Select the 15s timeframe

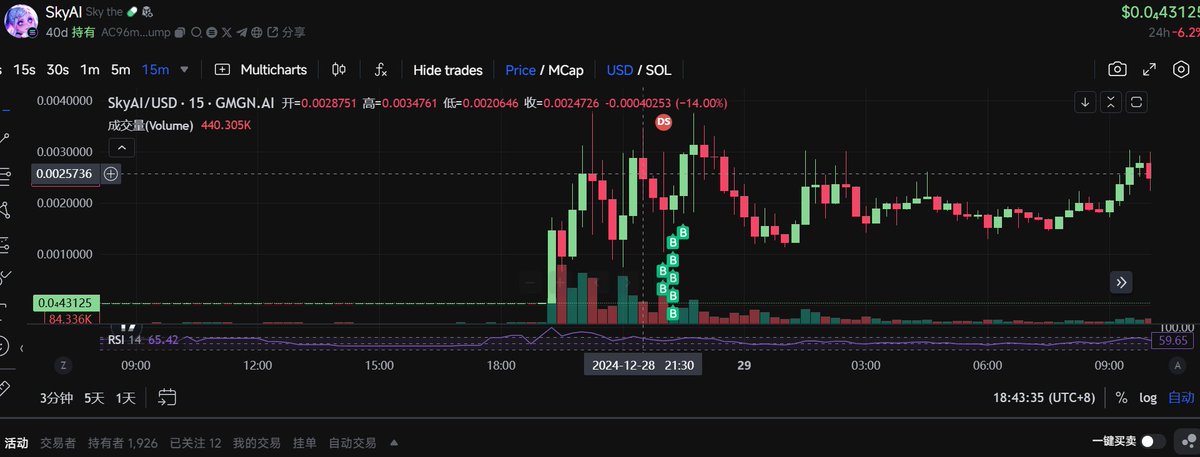click(25, 70)
